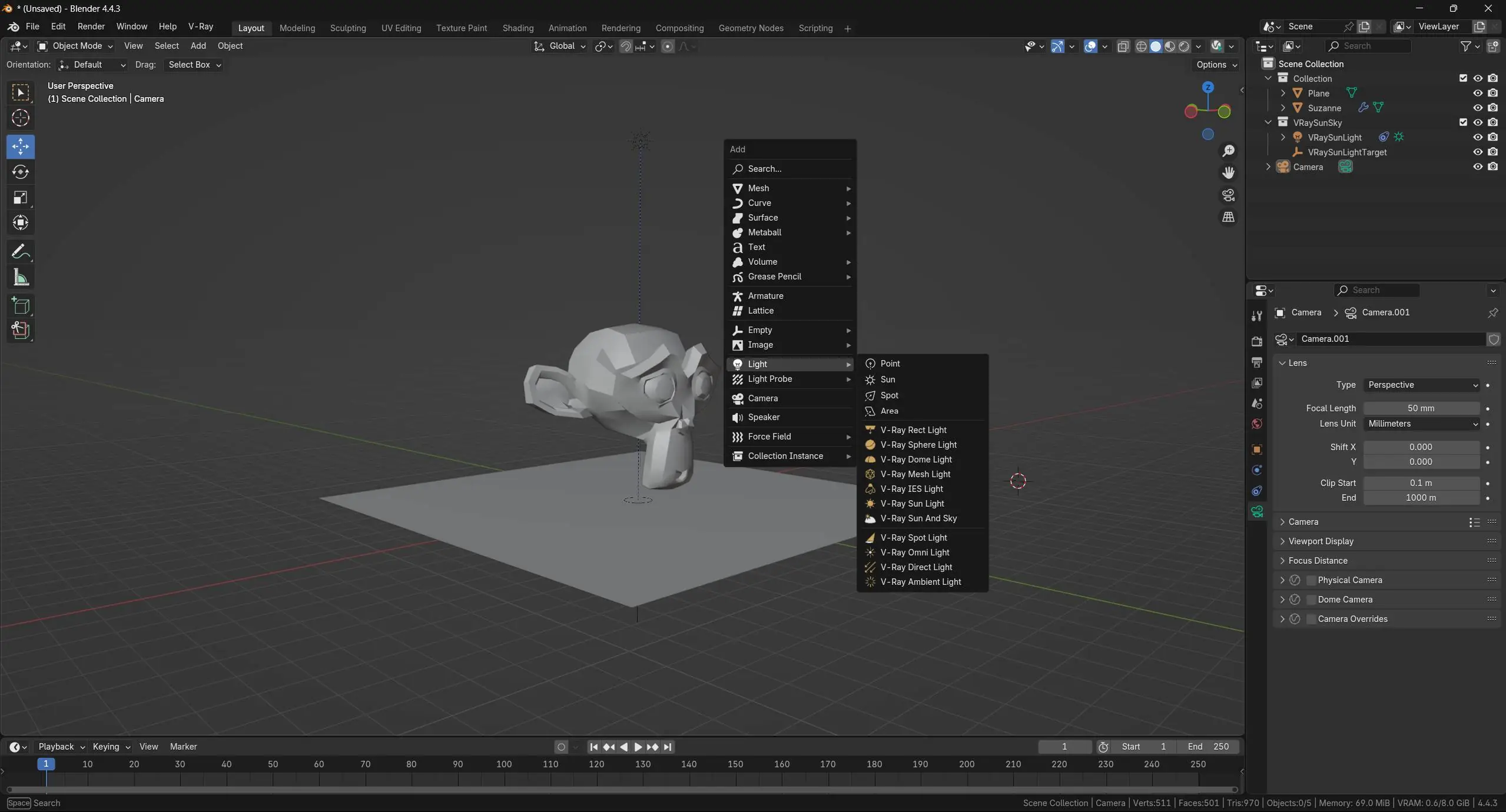Switch to the Shading workspace tab
This screenshot has height=812, width=1506.
(x=518, y=28)
